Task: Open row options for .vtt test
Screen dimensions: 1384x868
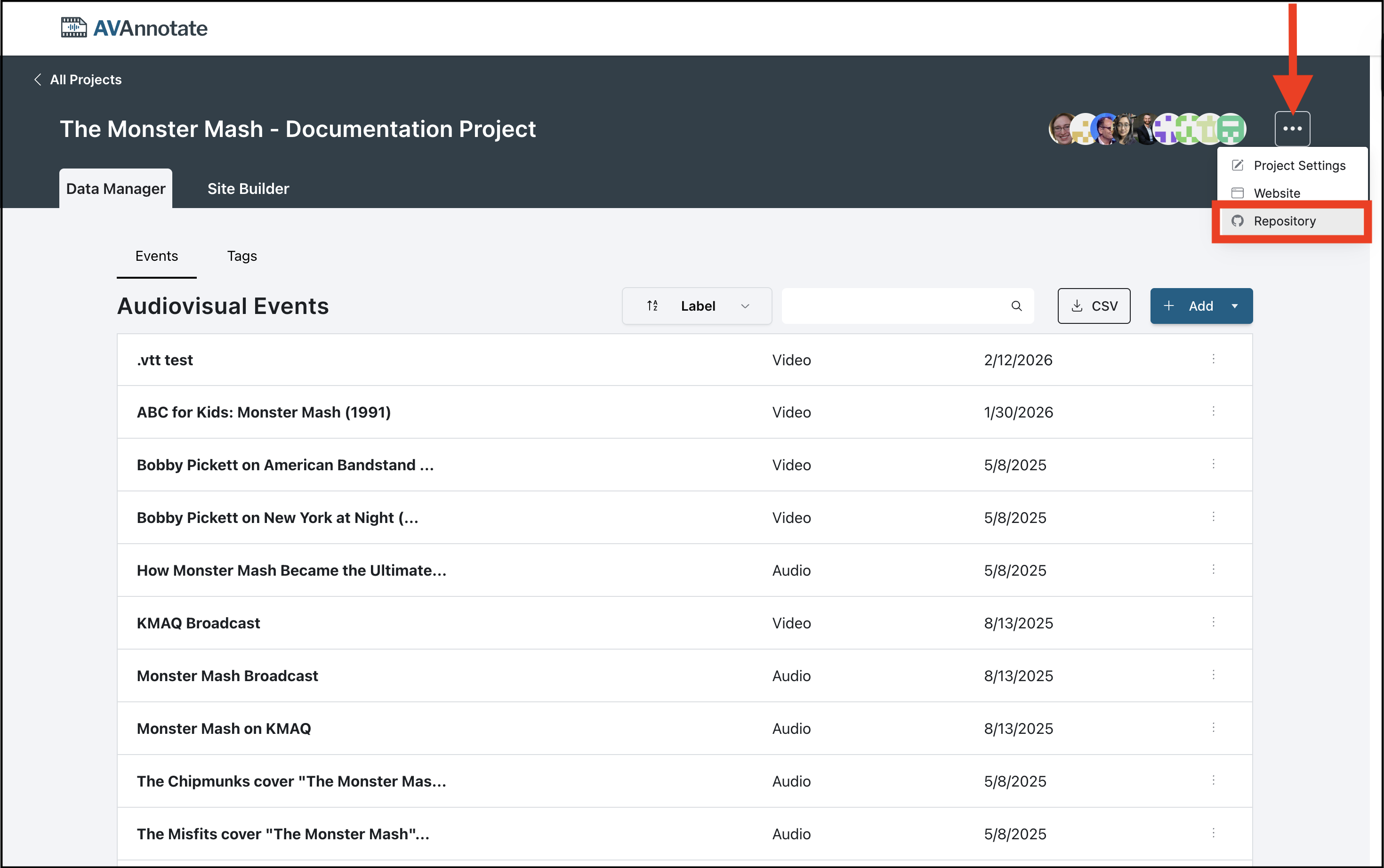Action: click(x=1213, y=359)
